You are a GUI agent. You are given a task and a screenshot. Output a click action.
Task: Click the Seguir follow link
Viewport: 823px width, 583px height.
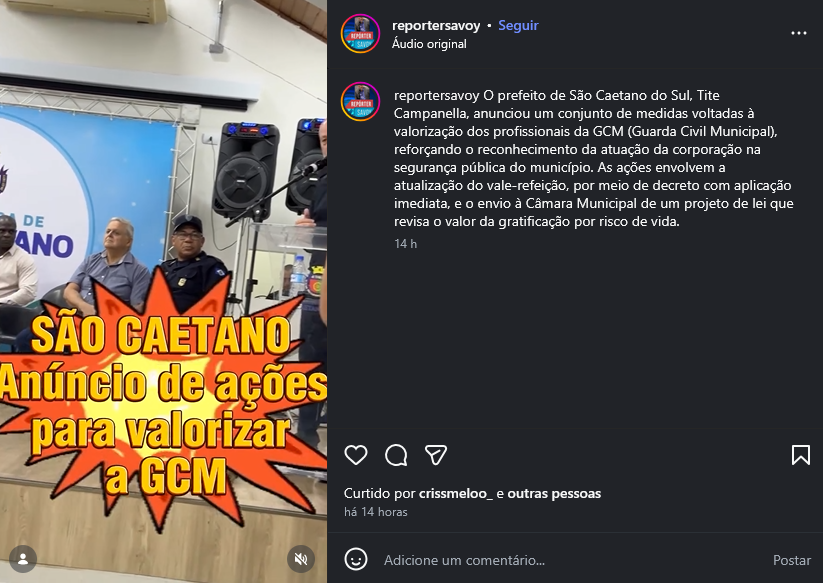[x=518, y=25]
